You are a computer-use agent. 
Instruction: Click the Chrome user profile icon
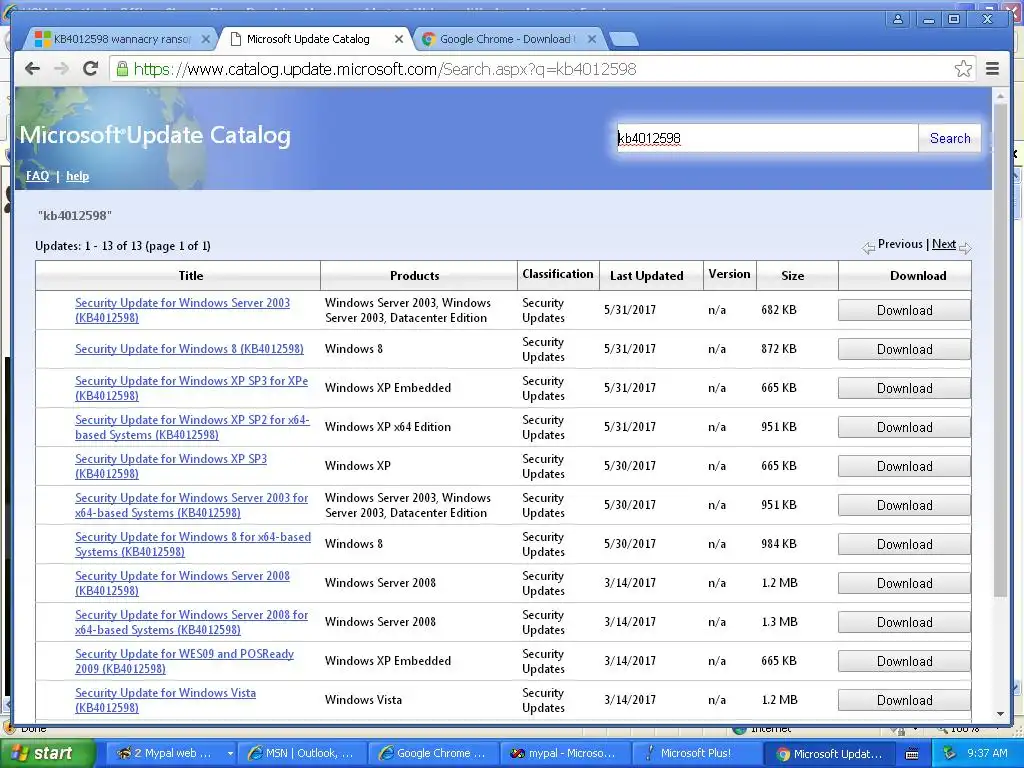click(898, 19)
